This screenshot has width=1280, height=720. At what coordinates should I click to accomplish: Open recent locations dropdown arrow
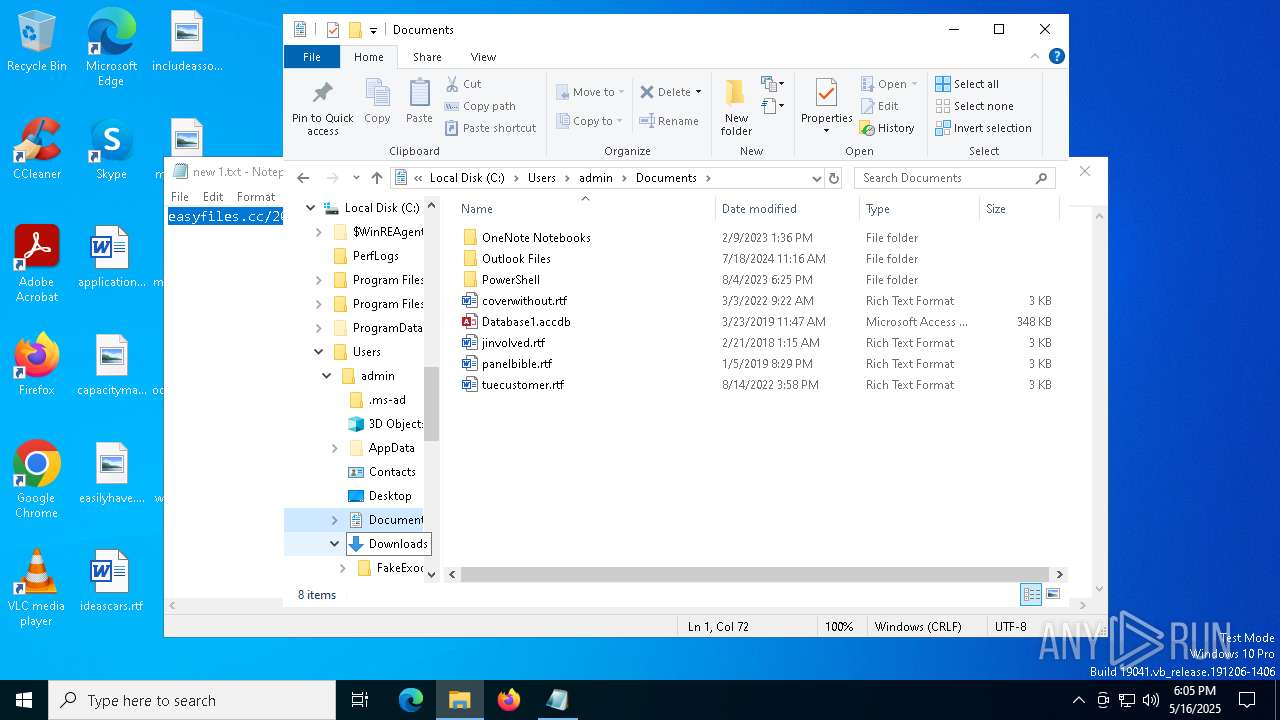coord(356,178)
